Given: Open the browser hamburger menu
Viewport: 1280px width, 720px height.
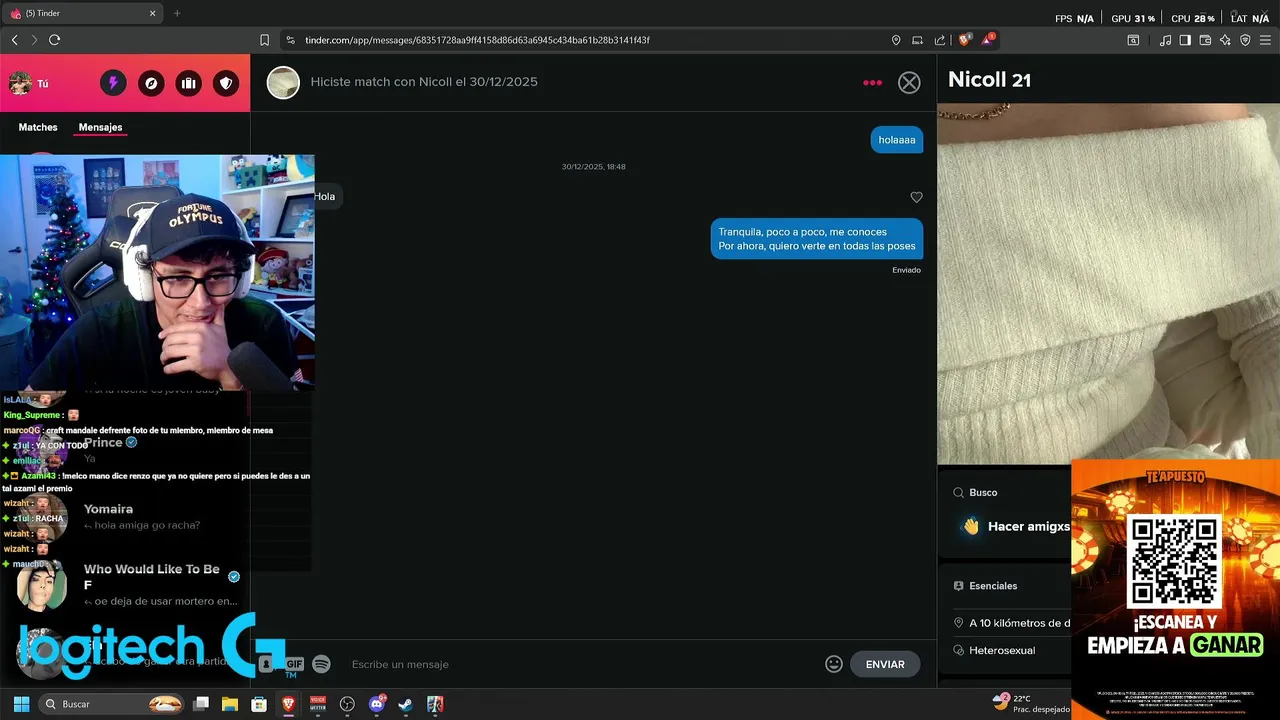Looking at the screenshot, I should 1266,40.
